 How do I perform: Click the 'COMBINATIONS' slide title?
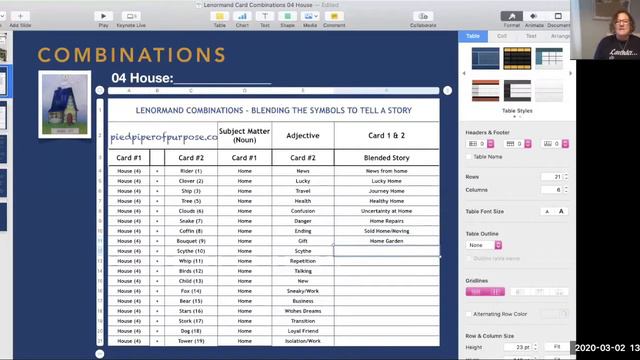click(131, 55)
